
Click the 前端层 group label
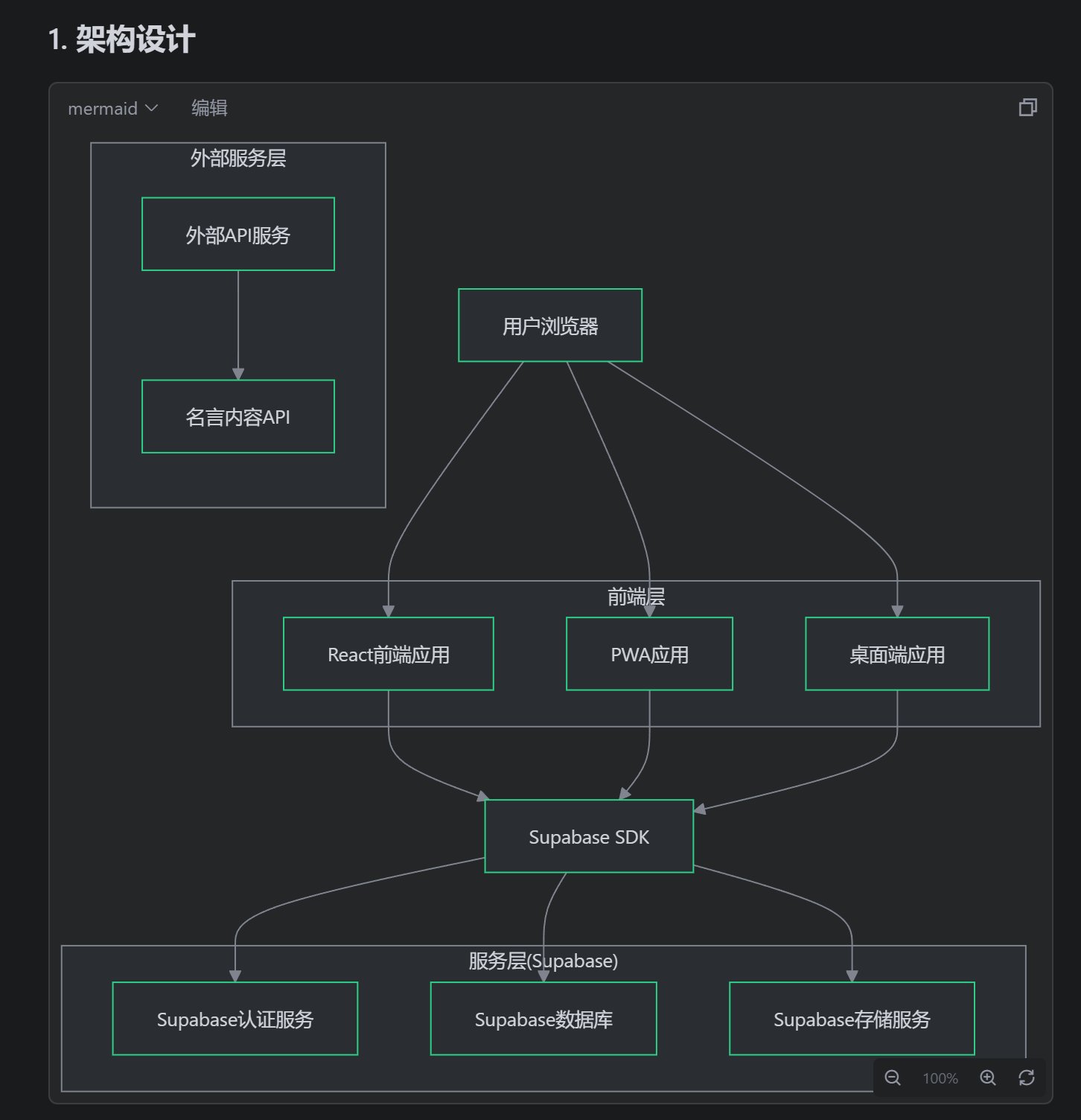click(636, 596)
